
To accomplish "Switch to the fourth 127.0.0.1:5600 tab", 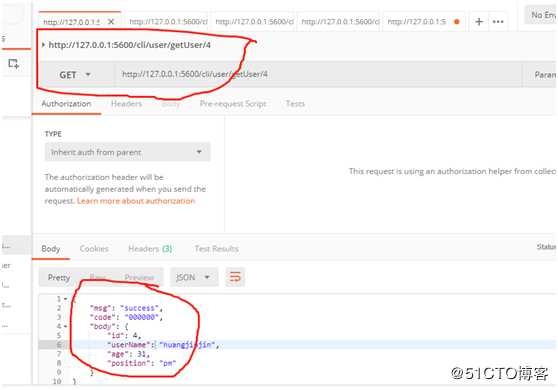I will (340, 22).
